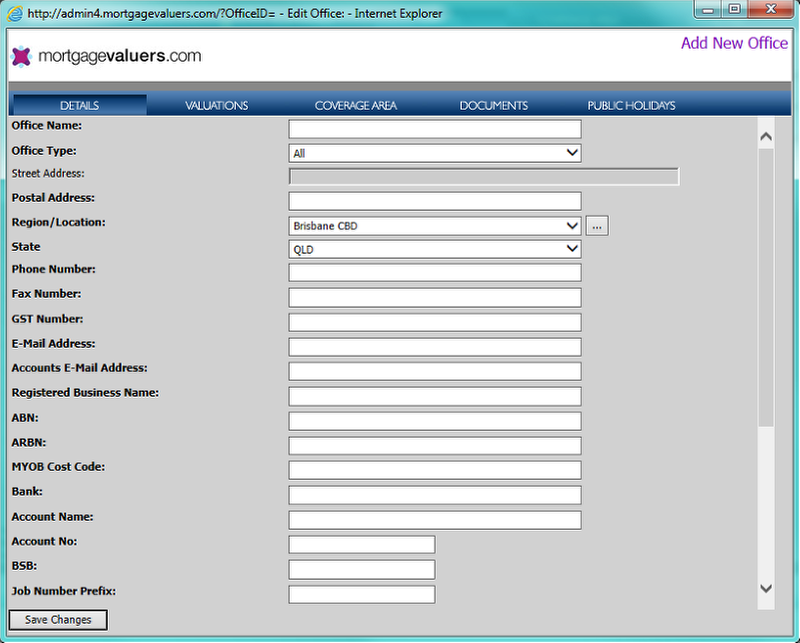Click the disabled Street Address field
Viewport: 800px width, 643px height.
click(x=484, y=177)
